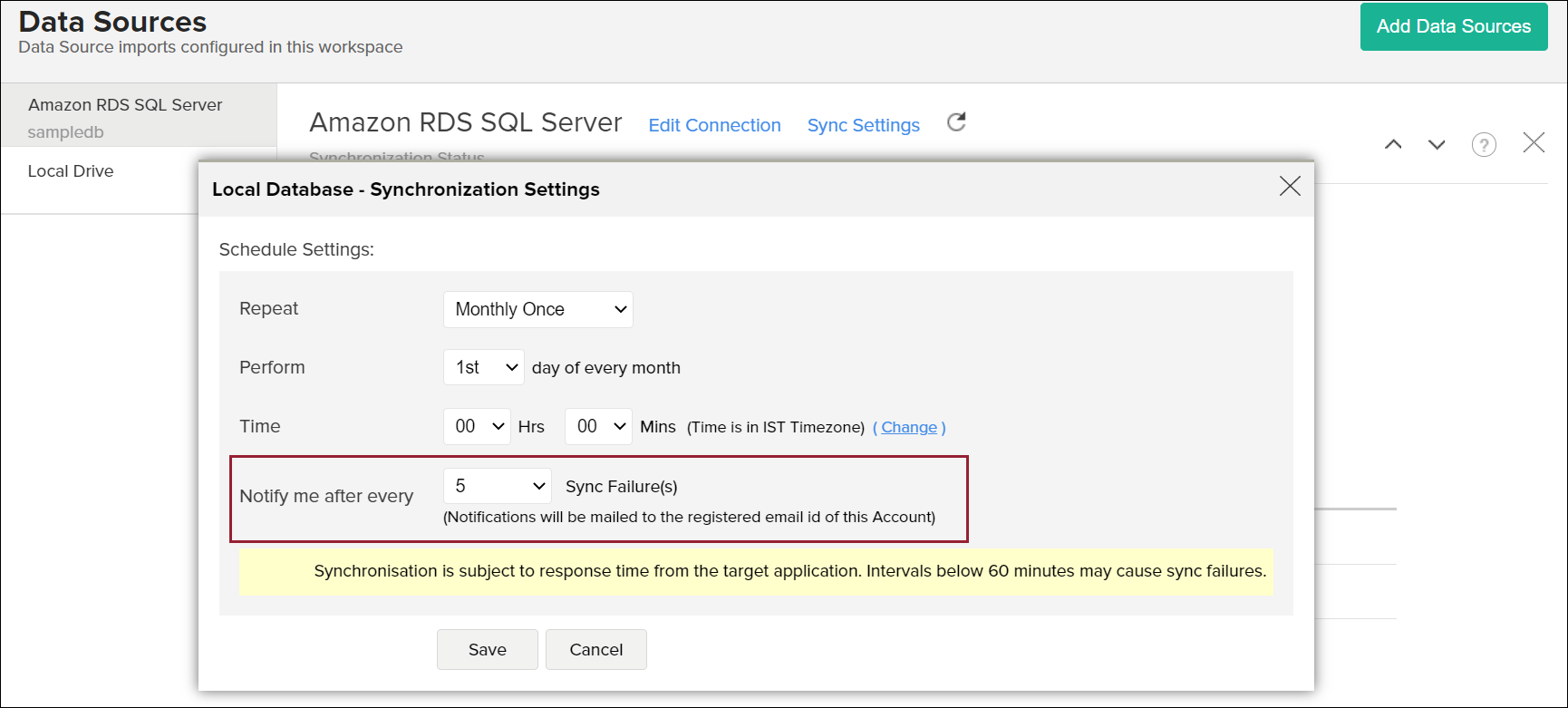The width and height of the screenshot is (1568, 708).
Task: Click the down chevron arrow icon
Action: (x=1437, y=144)
